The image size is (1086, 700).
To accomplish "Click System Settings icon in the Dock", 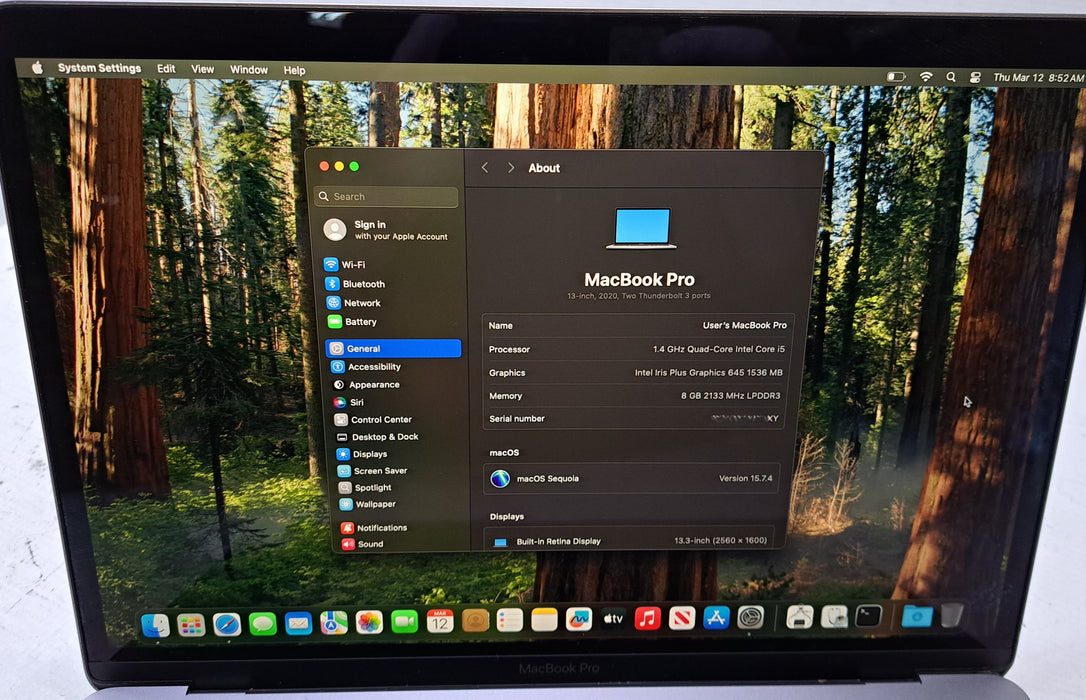I will pos(750,616).
